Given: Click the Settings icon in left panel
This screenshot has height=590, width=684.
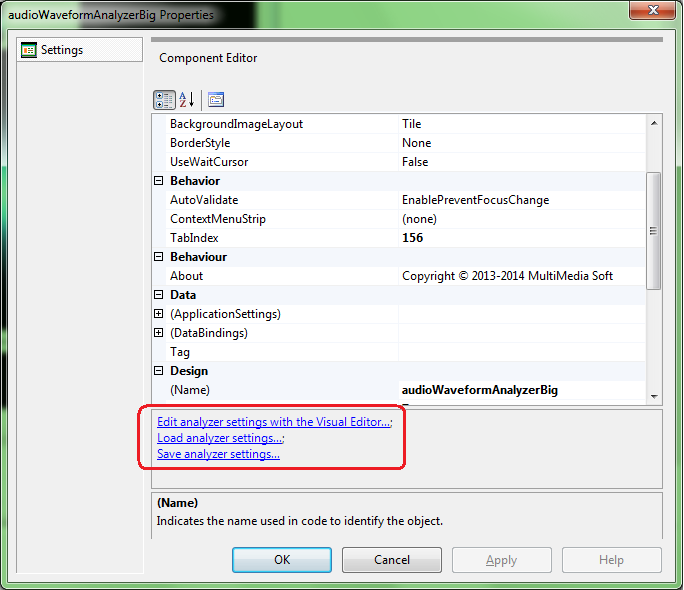Looking at the screenshot, I should tap(29, 50).
